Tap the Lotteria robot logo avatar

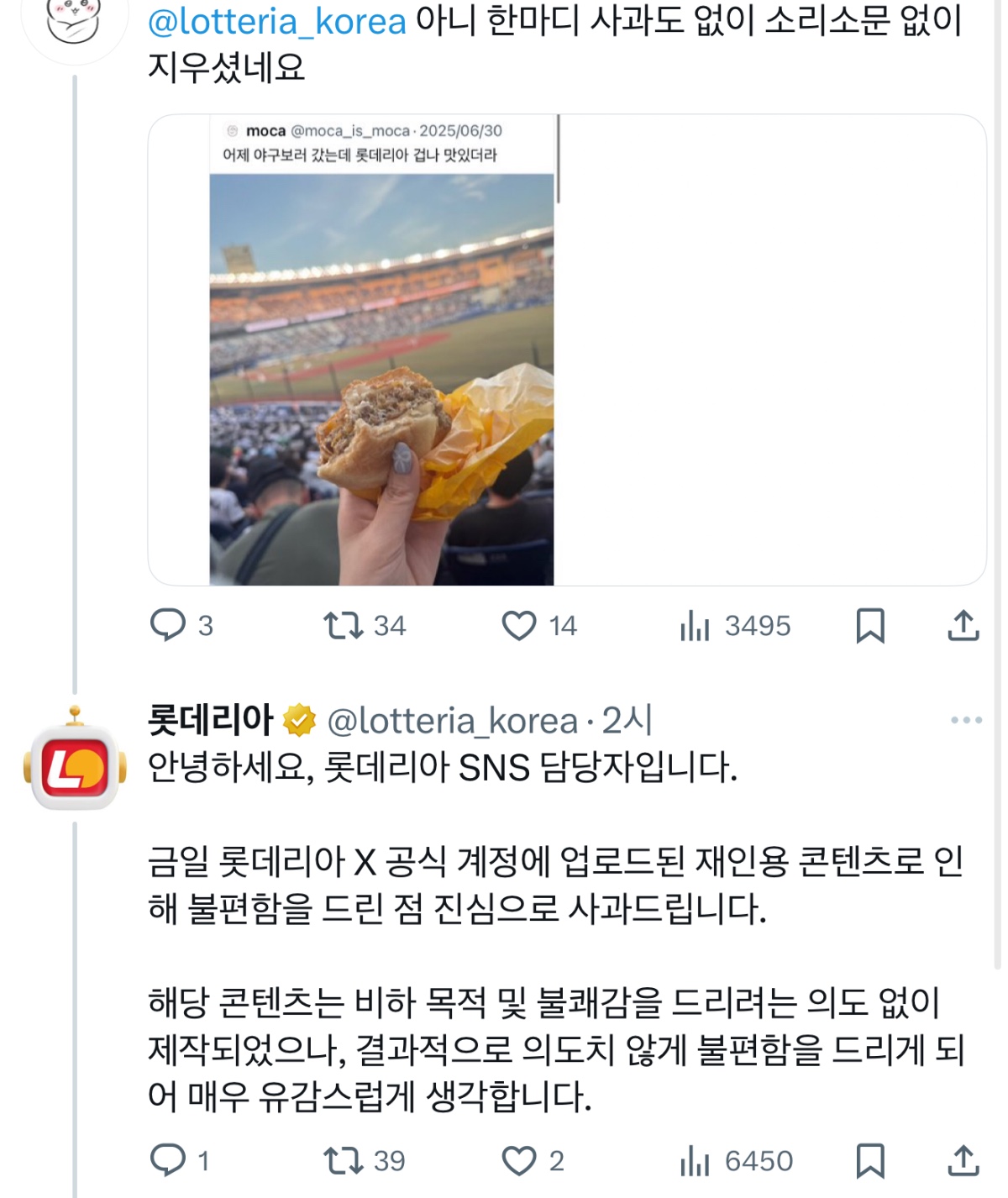point(75,759)
